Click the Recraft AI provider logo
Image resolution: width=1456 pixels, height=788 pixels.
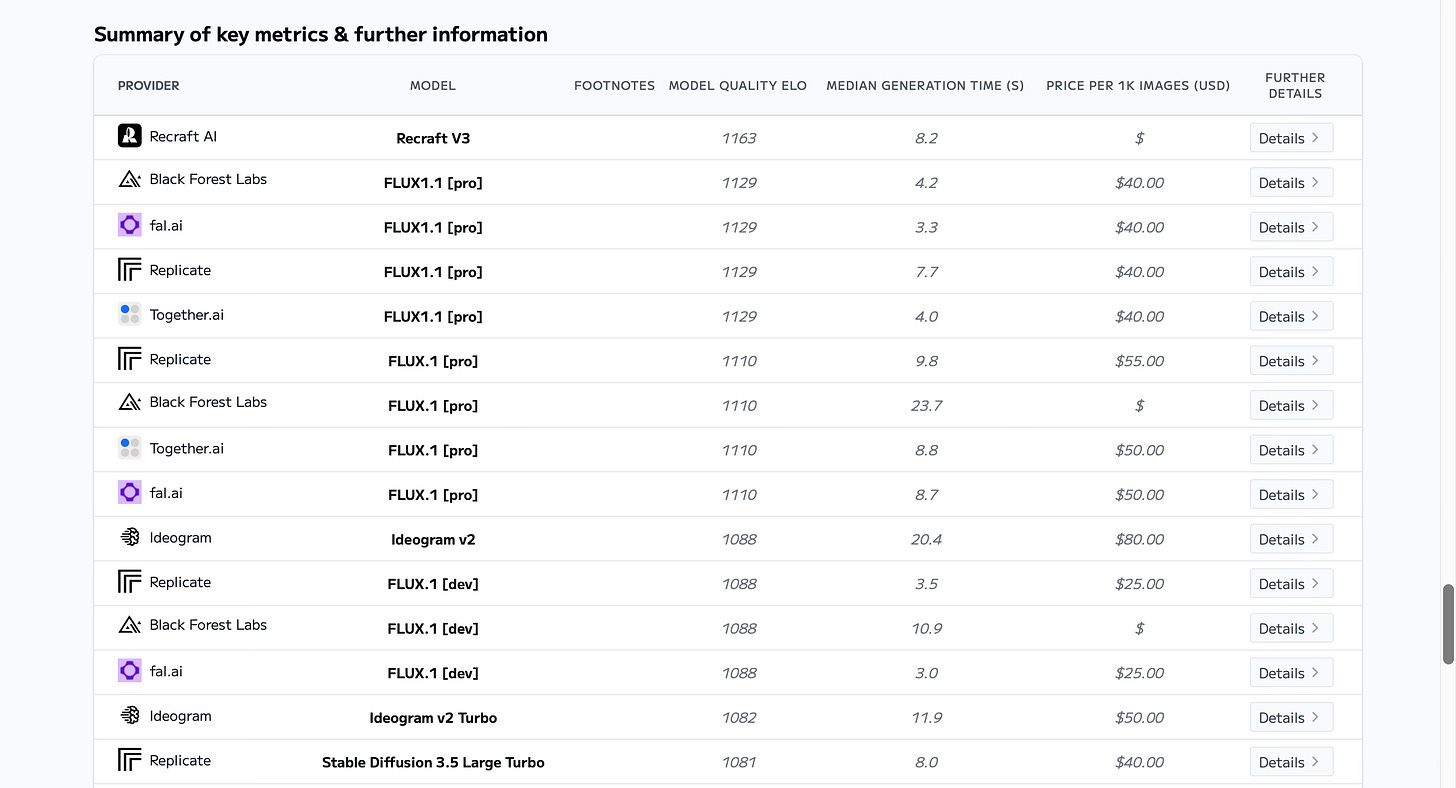(x=129, y=135)
